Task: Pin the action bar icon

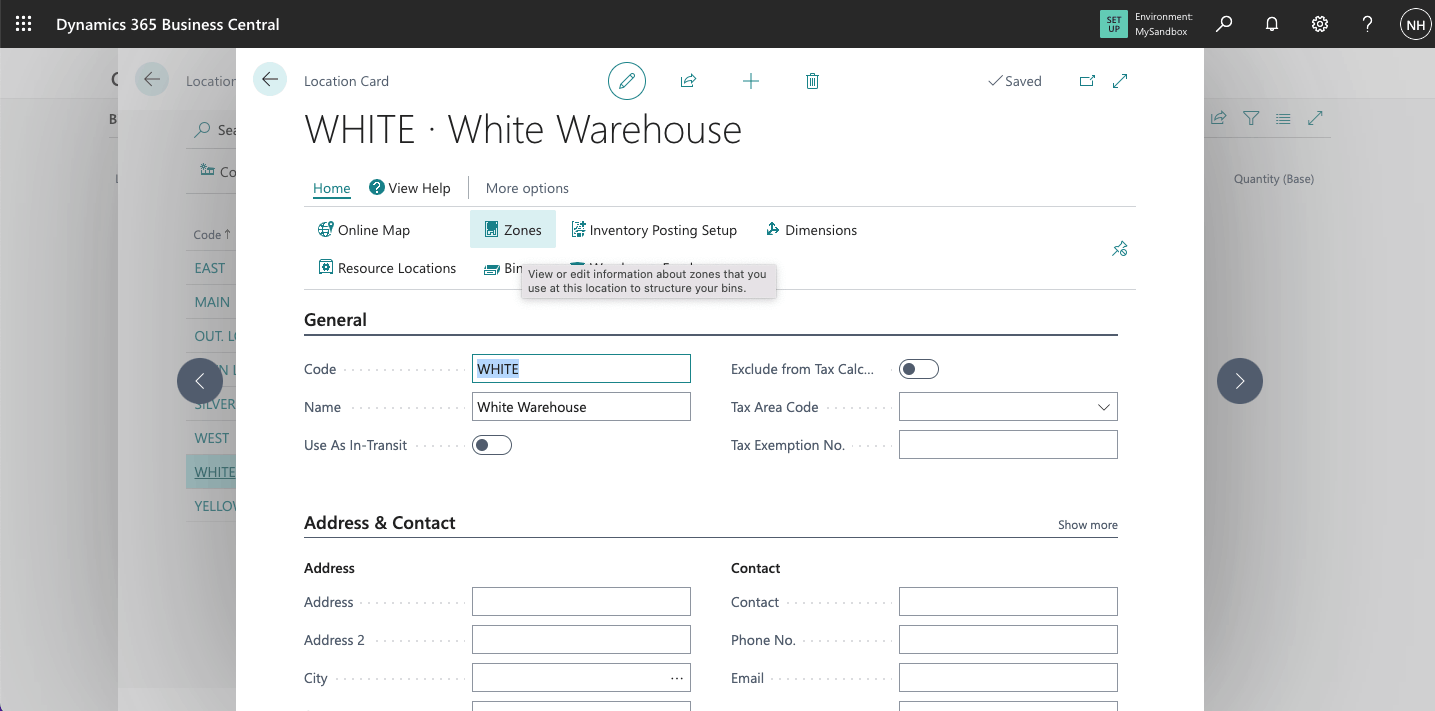Action: [x=1120, y=249]
